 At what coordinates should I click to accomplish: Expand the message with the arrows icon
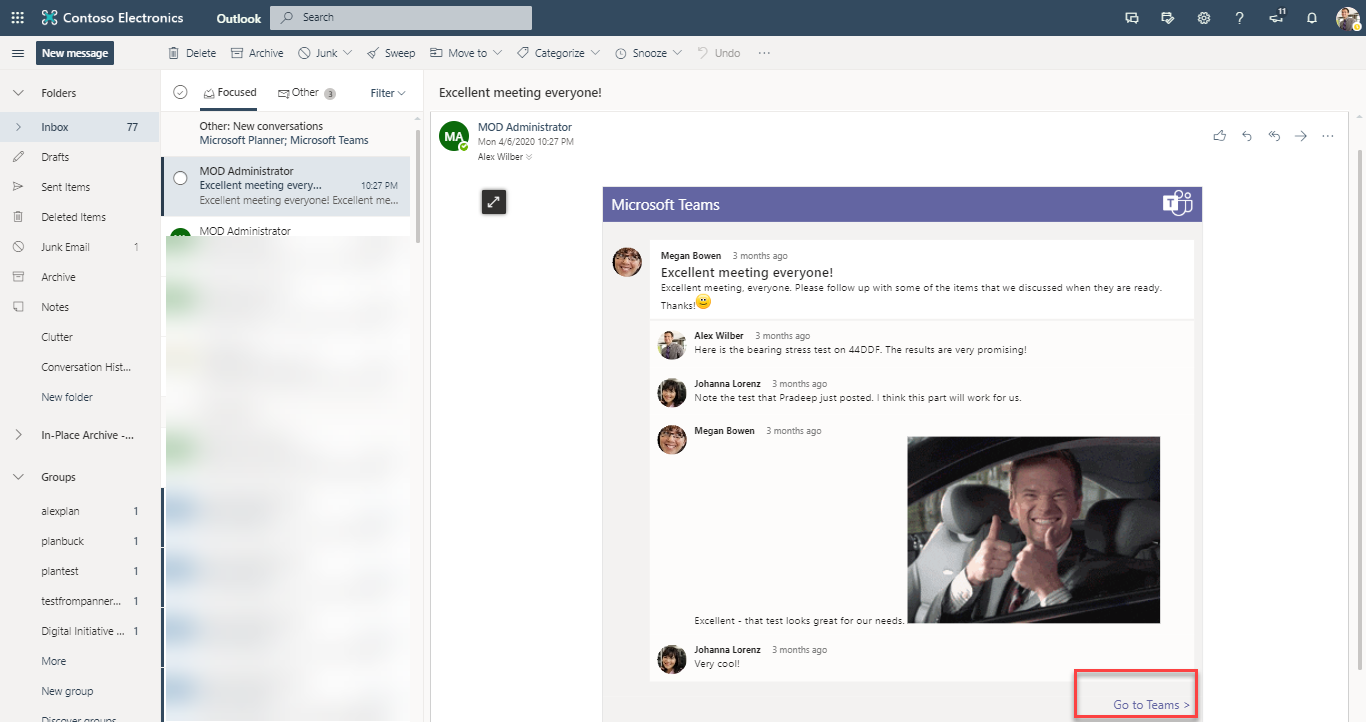click(493, 202)
